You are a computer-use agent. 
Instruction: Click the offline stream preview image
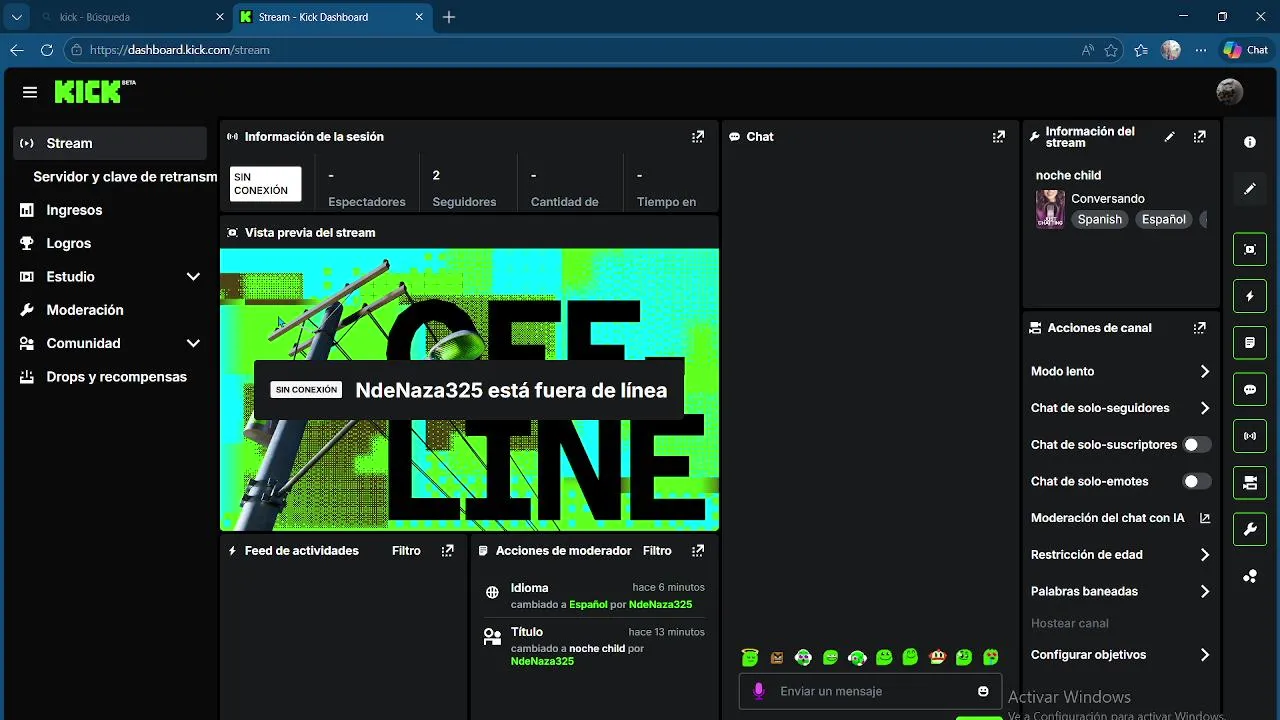[469, 389]
